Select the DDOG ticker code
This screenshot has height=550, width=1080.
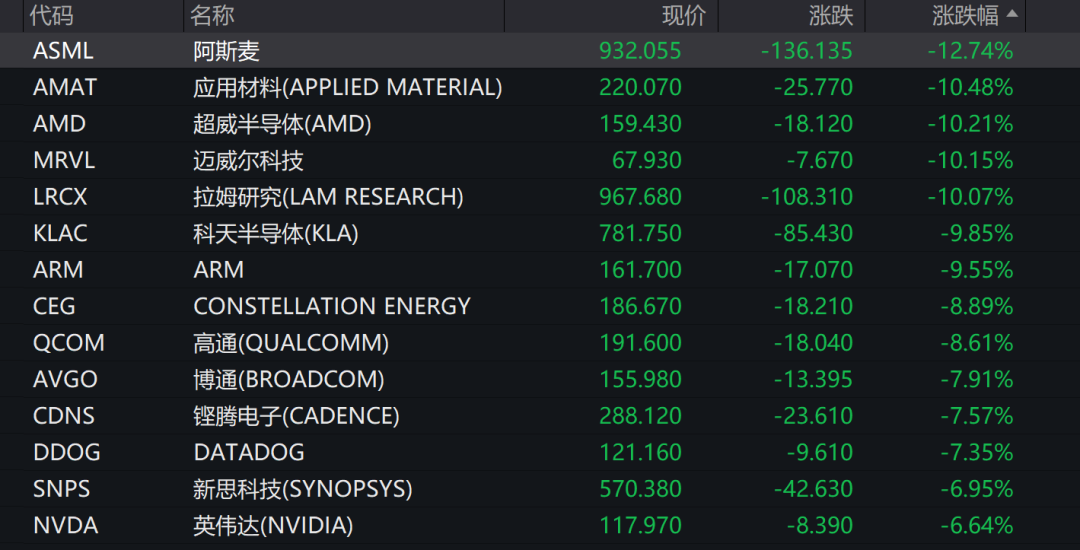point(67,452)
